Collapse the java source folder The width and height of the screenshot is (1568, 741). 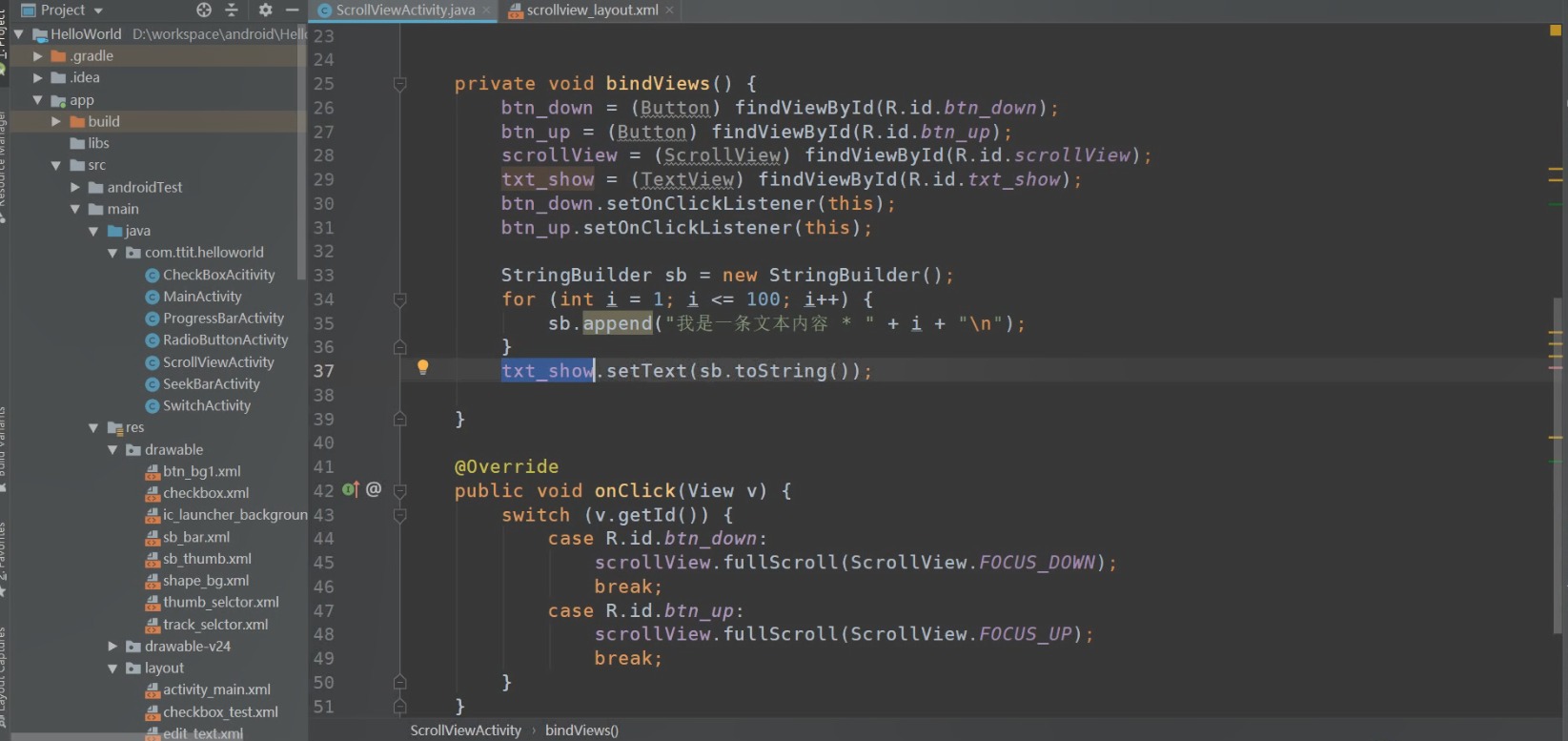pos(93,232)
